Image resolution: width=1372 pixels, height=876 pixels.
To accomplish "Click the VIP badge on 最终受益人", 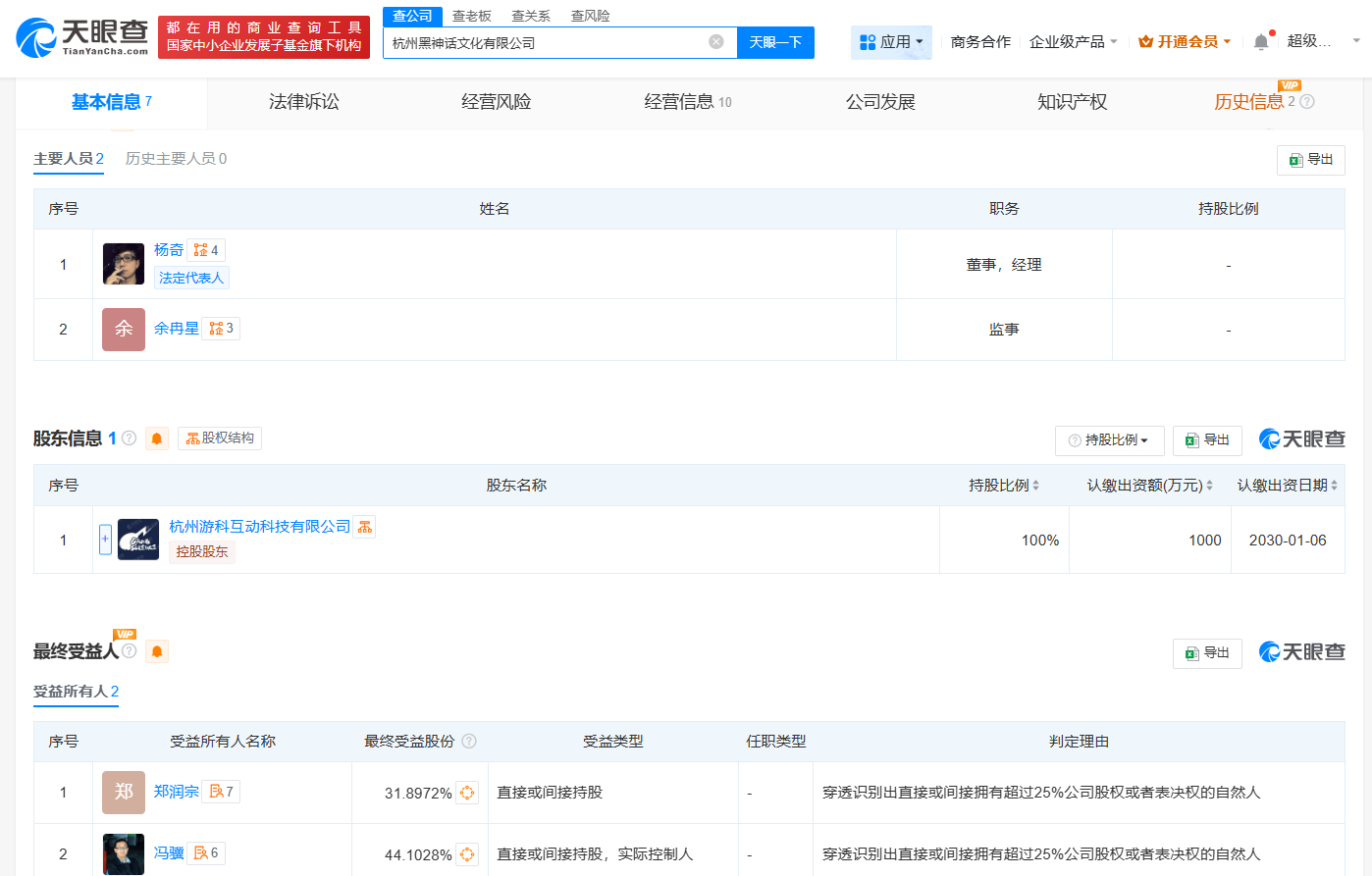I will [x=125, y=637].
